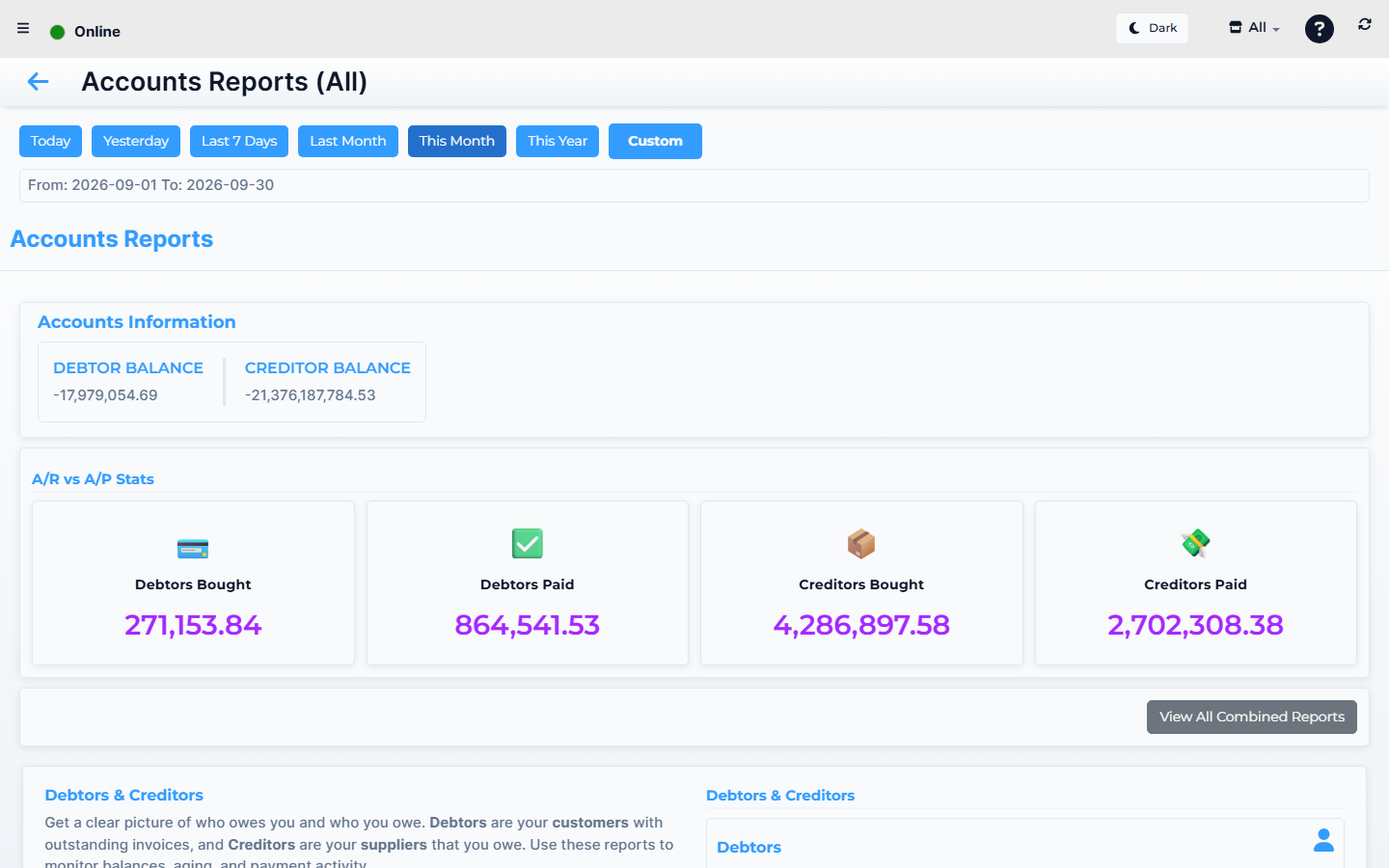The image size is (1389, 868).
Task: Click the Debtors Paid label
Action: tap(528, 584)
